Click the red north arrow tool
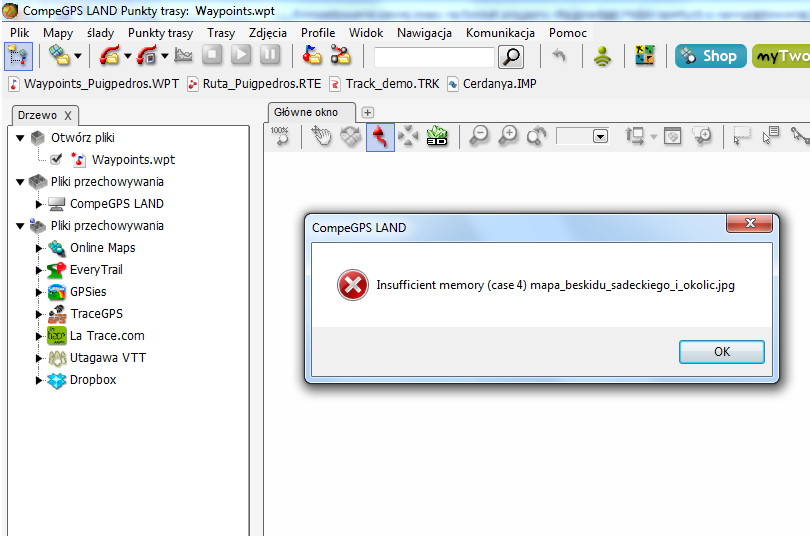The width and height of the screenshot is (810, 536). click(x=380, y=137)
